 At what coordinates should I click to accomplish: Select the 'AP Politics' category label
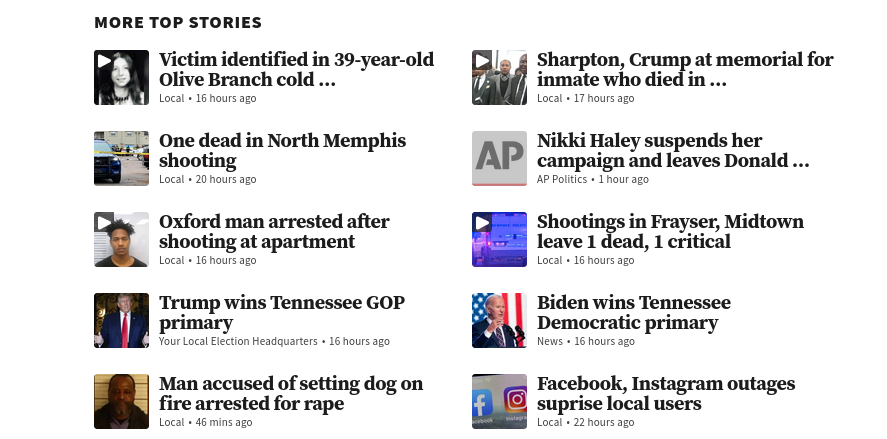tap(562, 179)
